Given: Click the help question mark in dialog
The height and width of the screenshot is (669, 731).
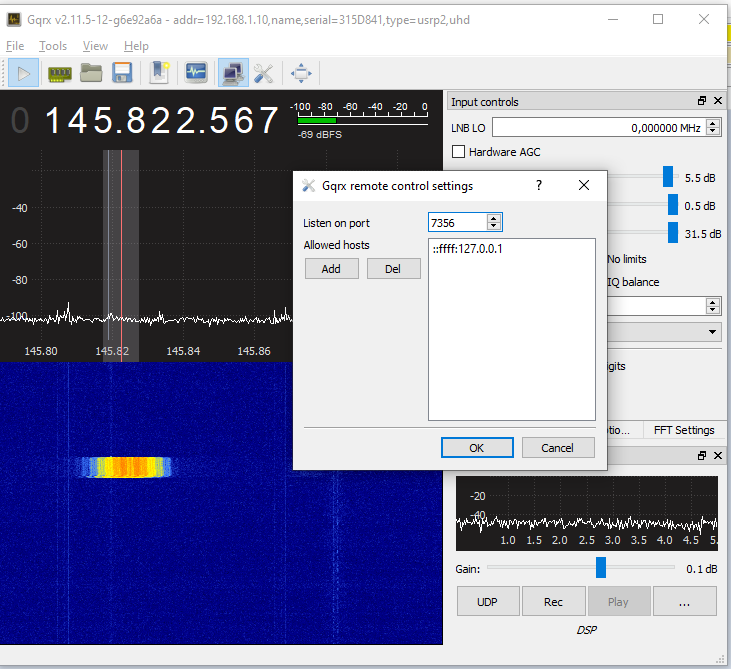Looking at the screenshot, I should coord(539,186).
